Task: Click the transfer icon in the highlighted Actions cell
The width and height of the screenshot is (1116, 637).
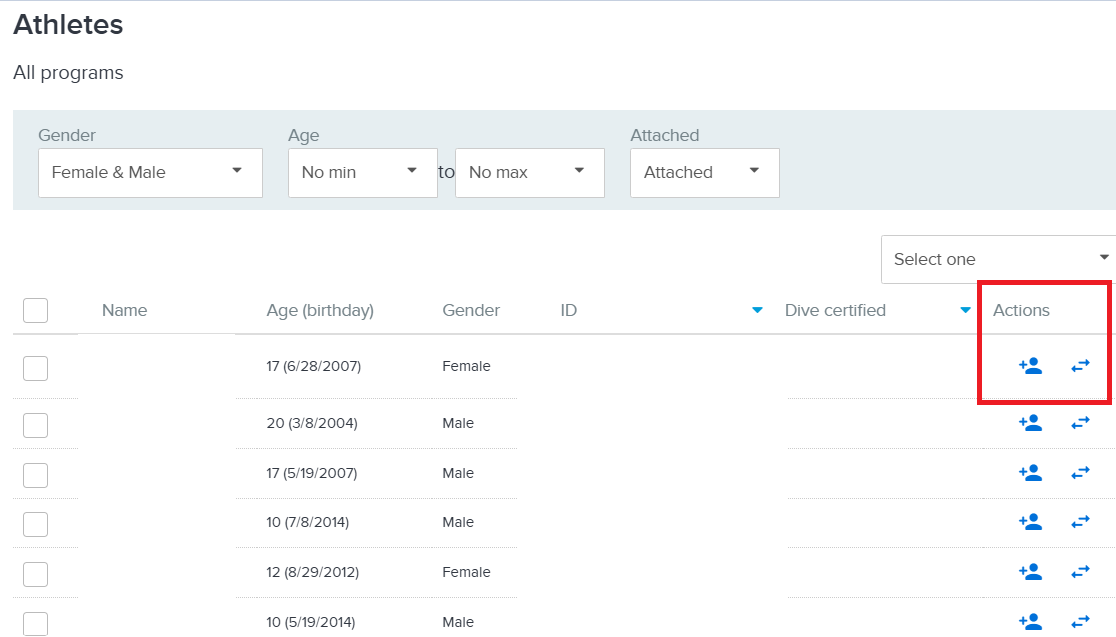Action: coord(1080,366)
